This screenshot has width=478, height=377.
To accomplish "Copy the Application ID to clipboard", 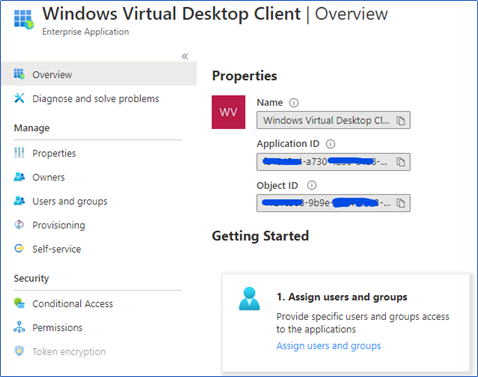I will click(x=401, y=162).
